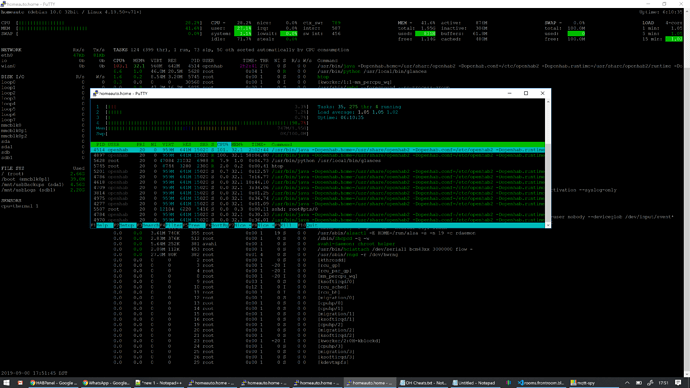
Task: Show hidden system tray icons chevron
Action: (627, 383)
